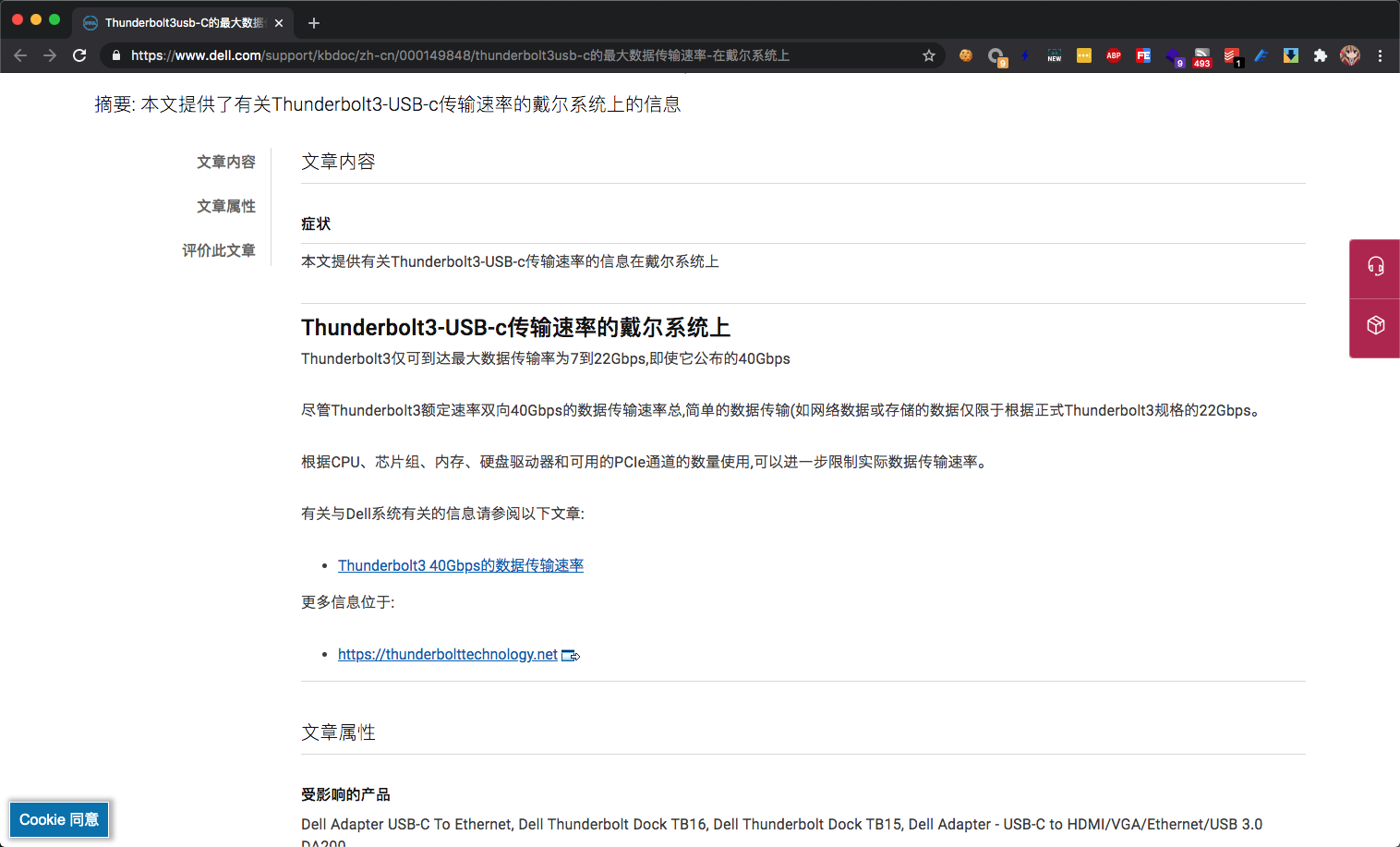
Task: Open the yellow three-dots extension
Action: [x=1084, y=55]
